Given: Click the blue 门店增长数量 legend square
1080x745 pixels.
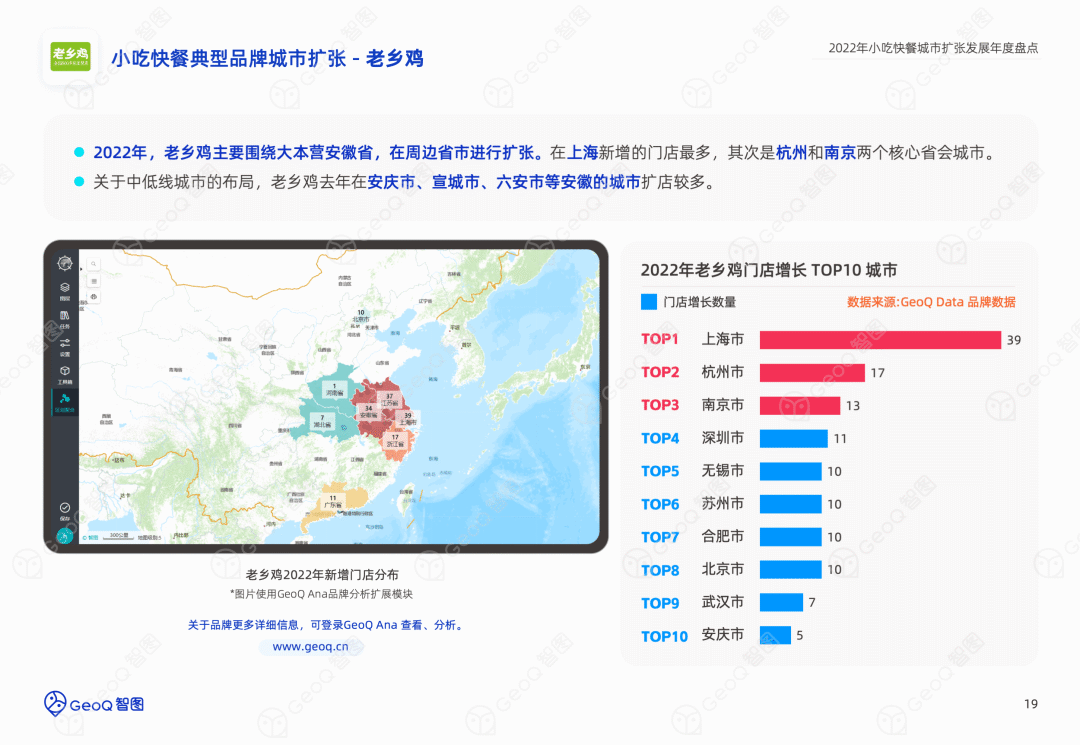Looking at the screenshot, I should [649, 302].
